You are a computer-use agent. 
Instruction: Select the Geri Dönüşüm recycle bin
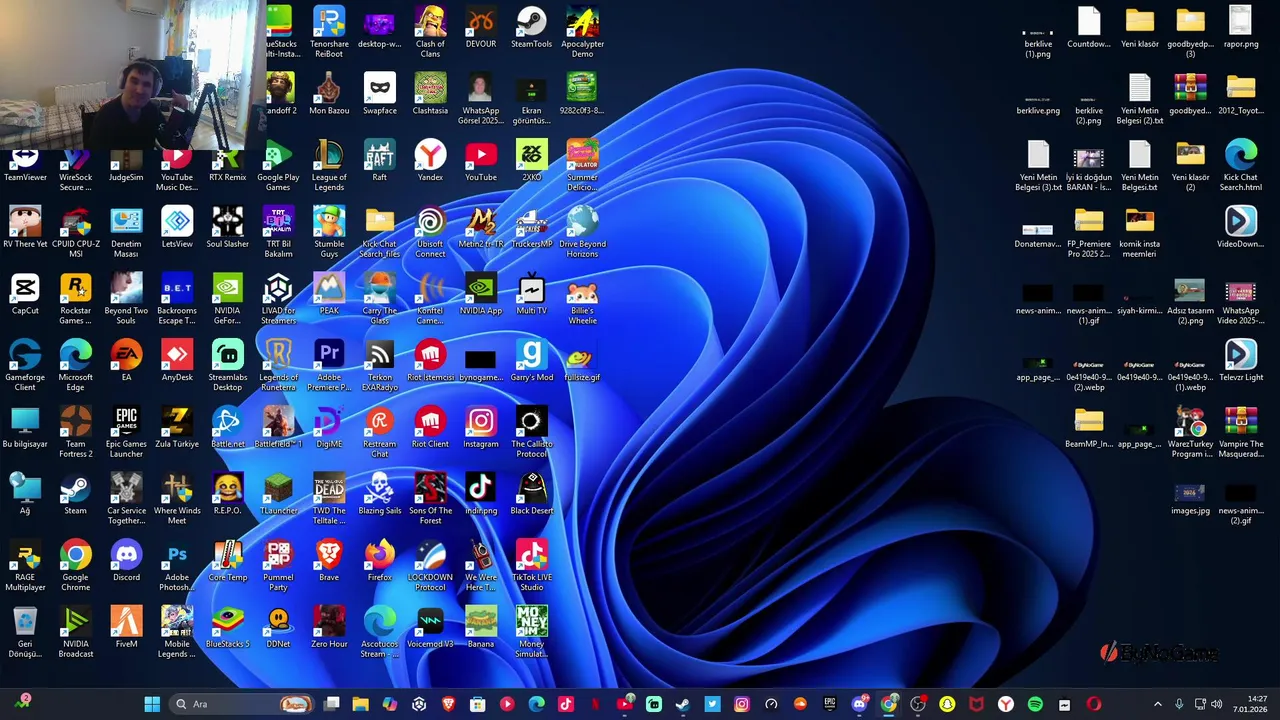[25, 633]
